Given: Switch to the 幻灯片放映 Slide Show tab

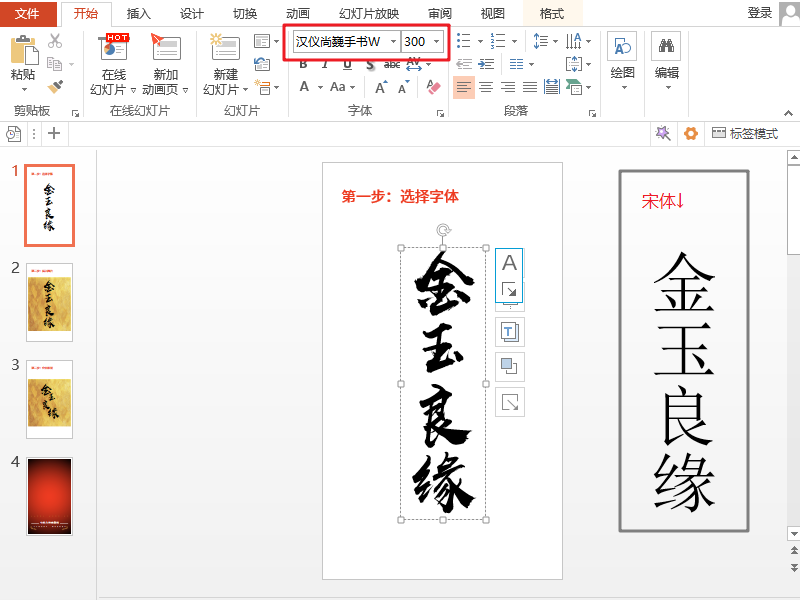Looking at the screenshot, I should click(x=369, y=14).
